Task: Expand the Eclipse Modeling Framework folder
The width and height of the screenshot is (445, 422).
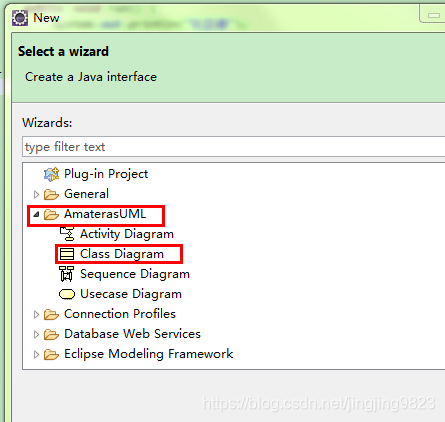Action: 36,354
